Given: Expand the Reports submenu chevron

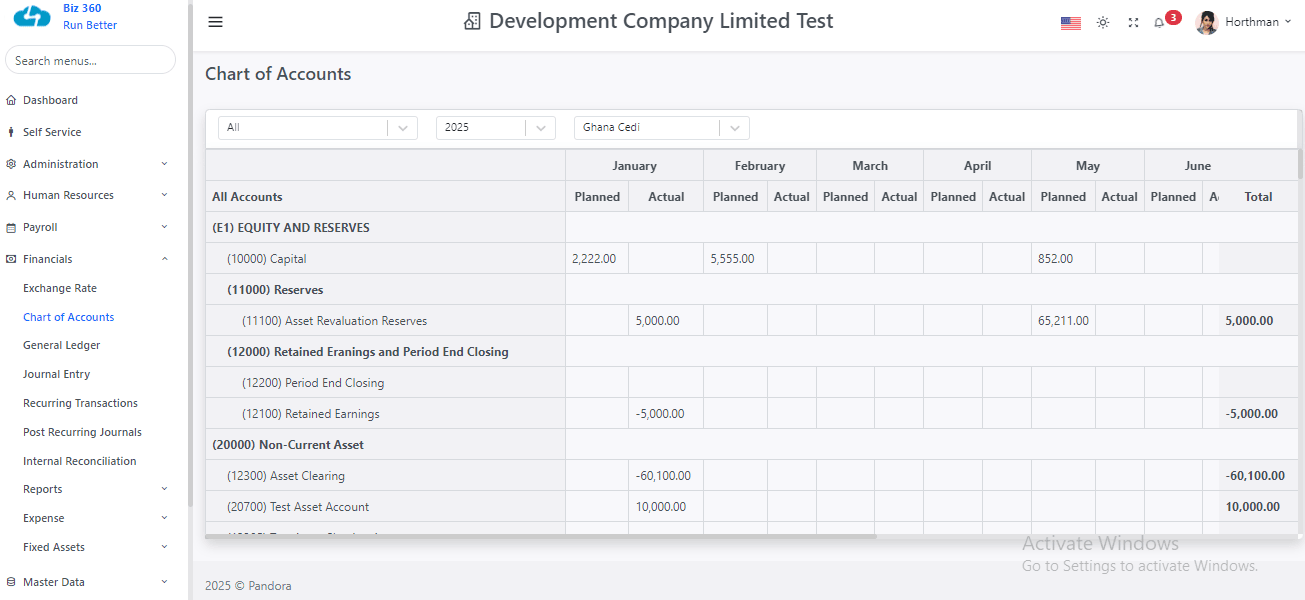Looking at the screenshot, I should (165, 489).
